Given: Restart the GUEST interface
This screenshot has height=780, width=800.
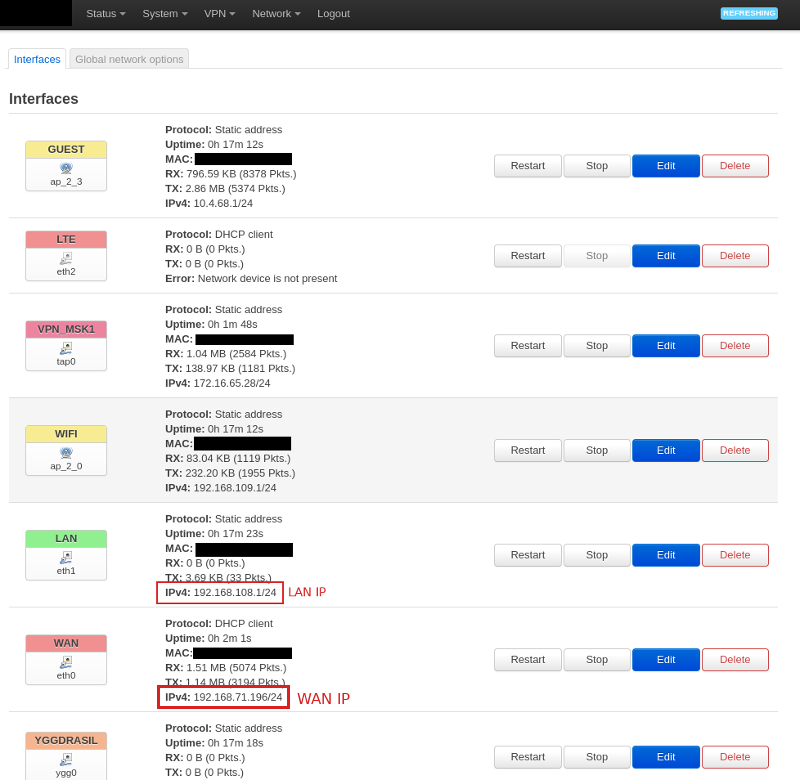Looking at the screenshot, I should pyautogui.click(x=527, y=166).
